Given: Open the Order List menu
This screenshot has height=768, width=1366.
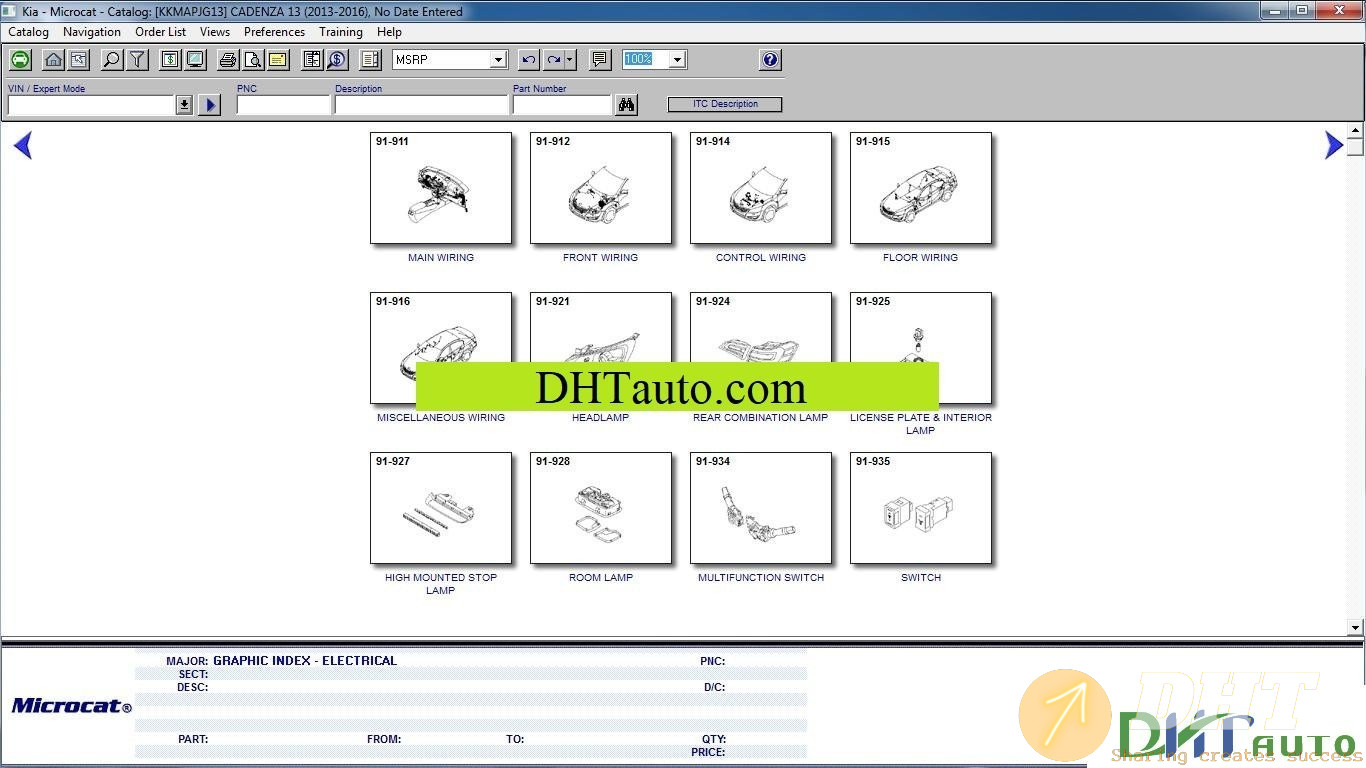Looking at the screenshot, I should click(x=161, y=32).
